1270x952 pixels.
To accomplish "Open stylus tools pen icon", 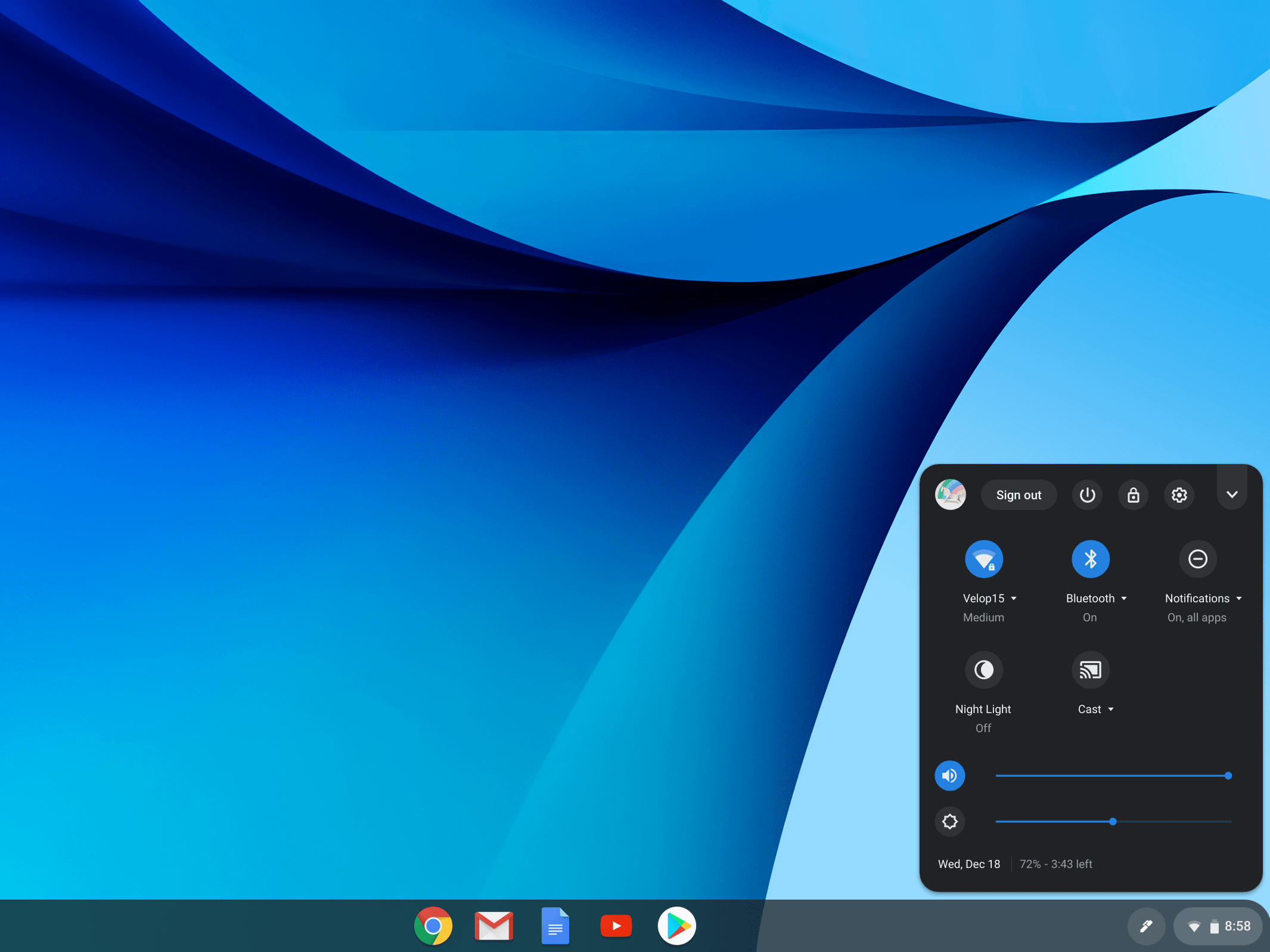I will coord(1146,926).
